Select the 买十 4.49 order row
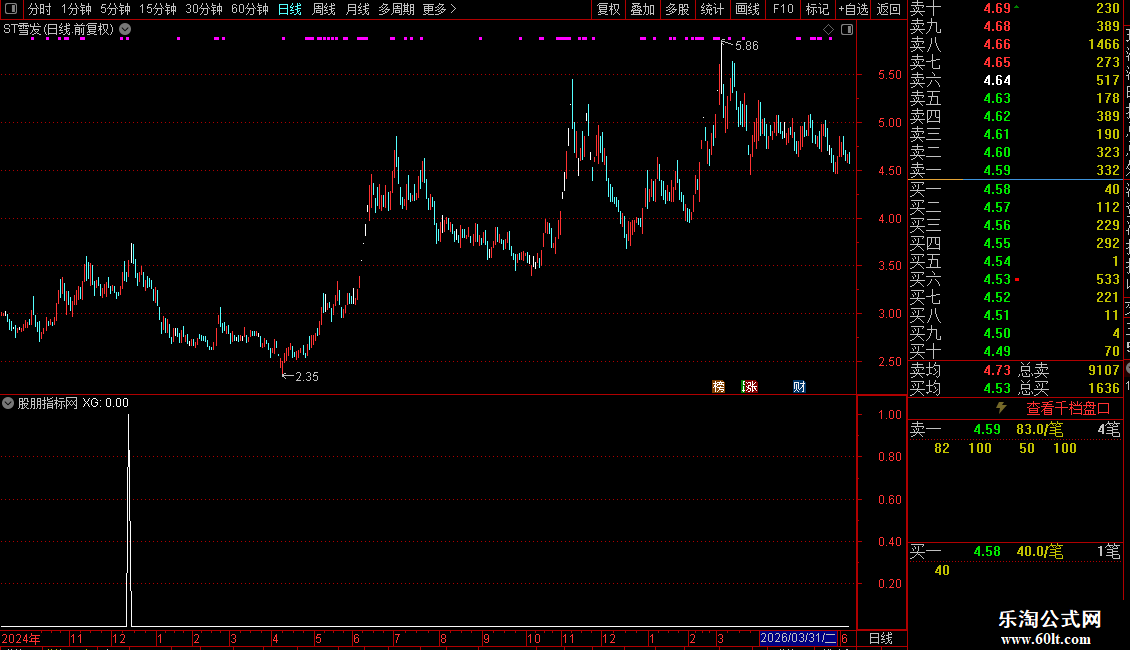The height and width of the screenshot is (650, 1130). [x=1015, y=351]
